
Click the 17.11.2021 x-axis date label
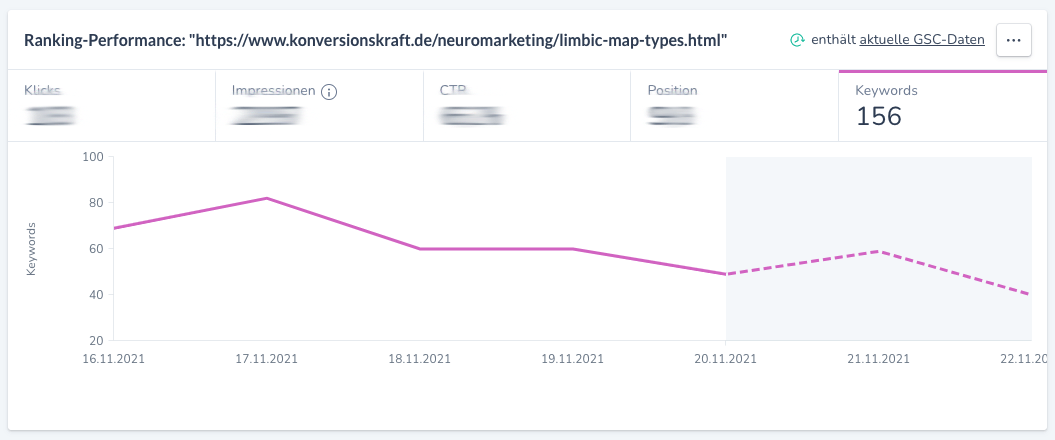point(267,359)
